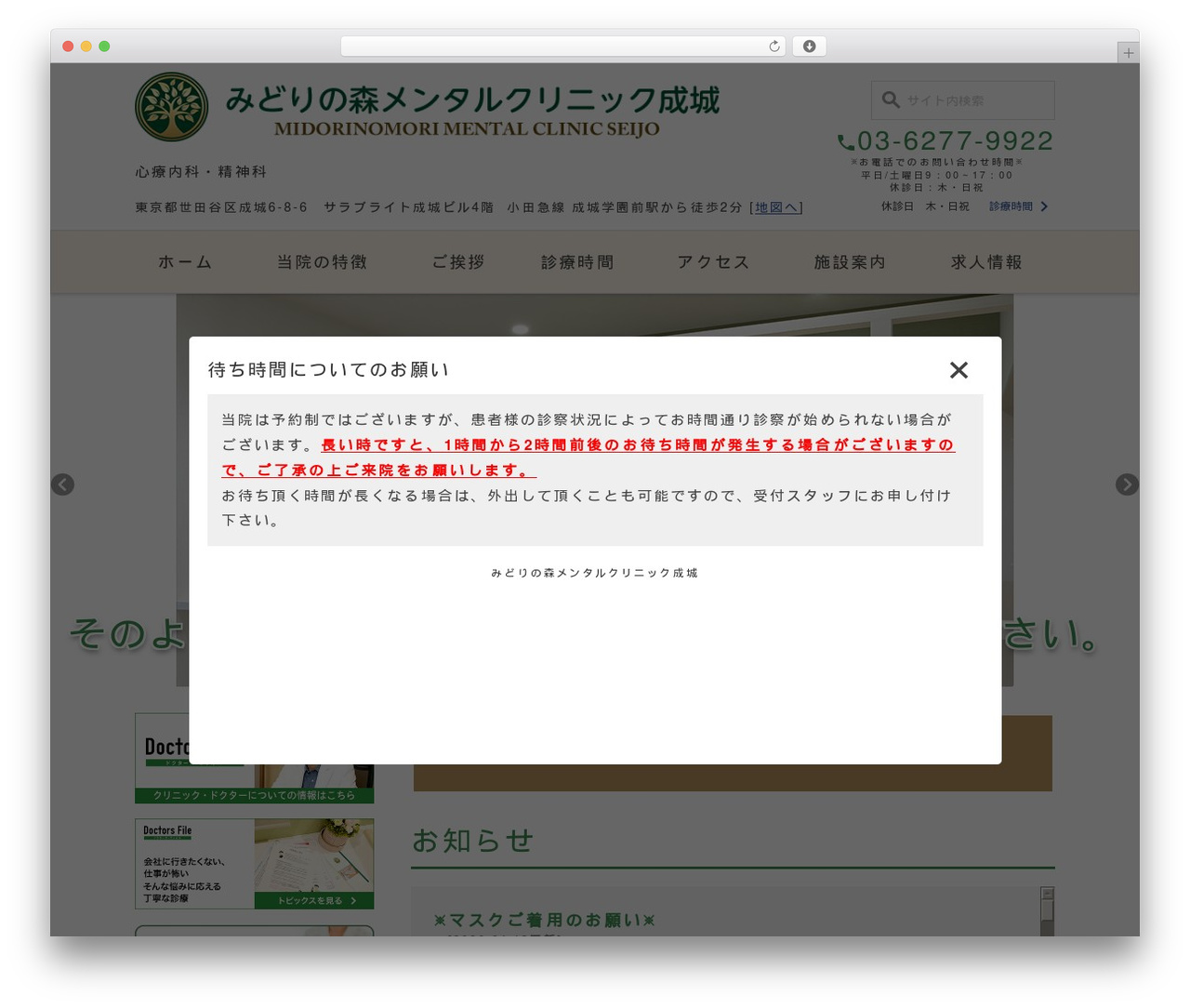Click the news list scrollbar
The height and width of the screenshot is (1008, 1190).
(x=1047, y=911)
